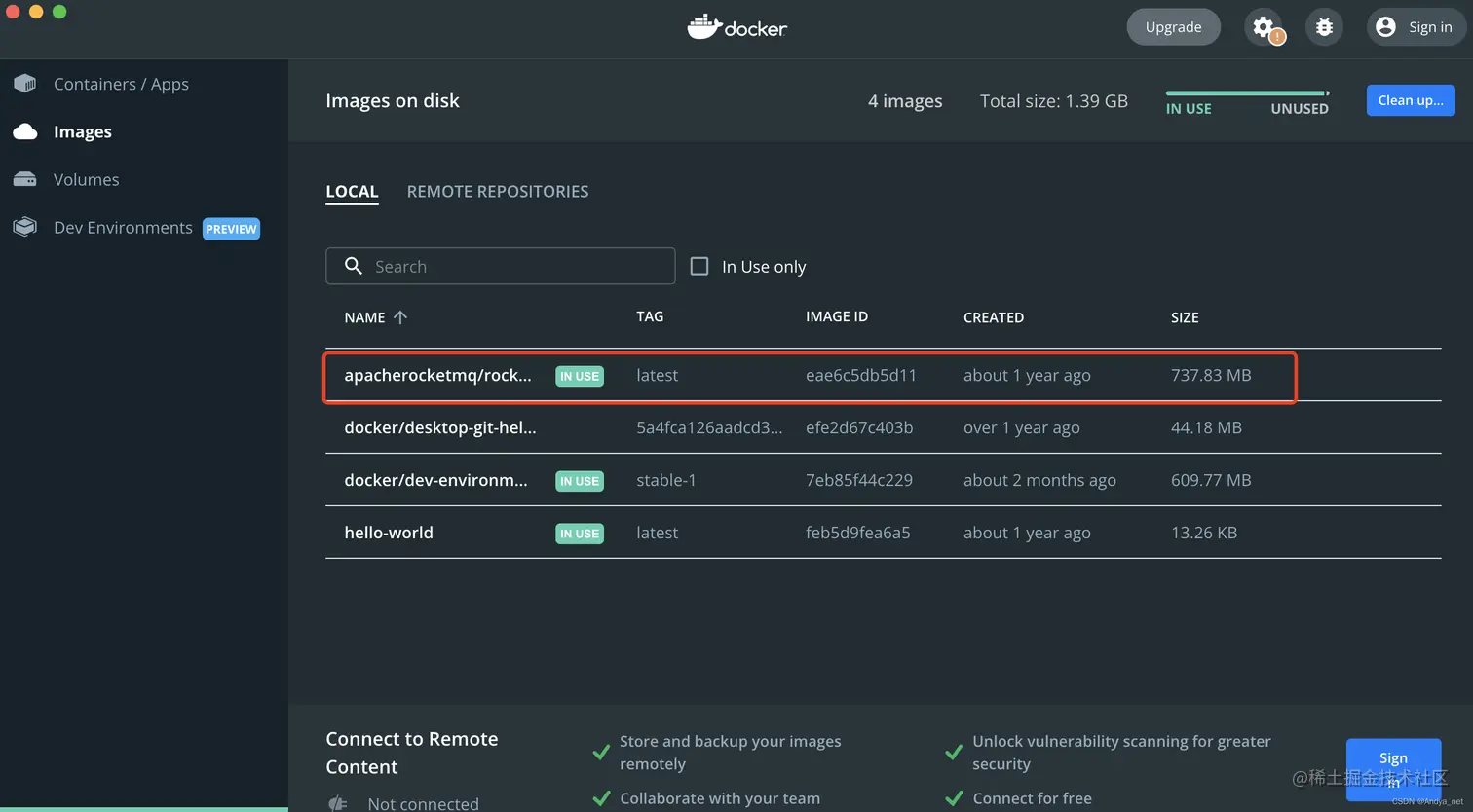Open the Containers / Apps panel

121,84
